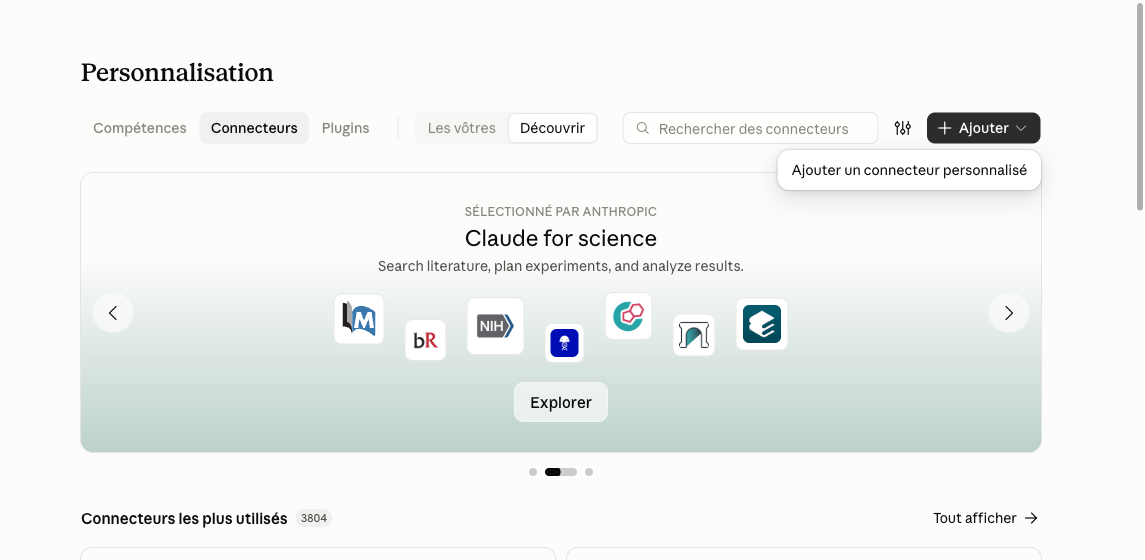This screenshot has width=1145, height=560.
Task: Click the Explorer button
Action: (561, 402)
